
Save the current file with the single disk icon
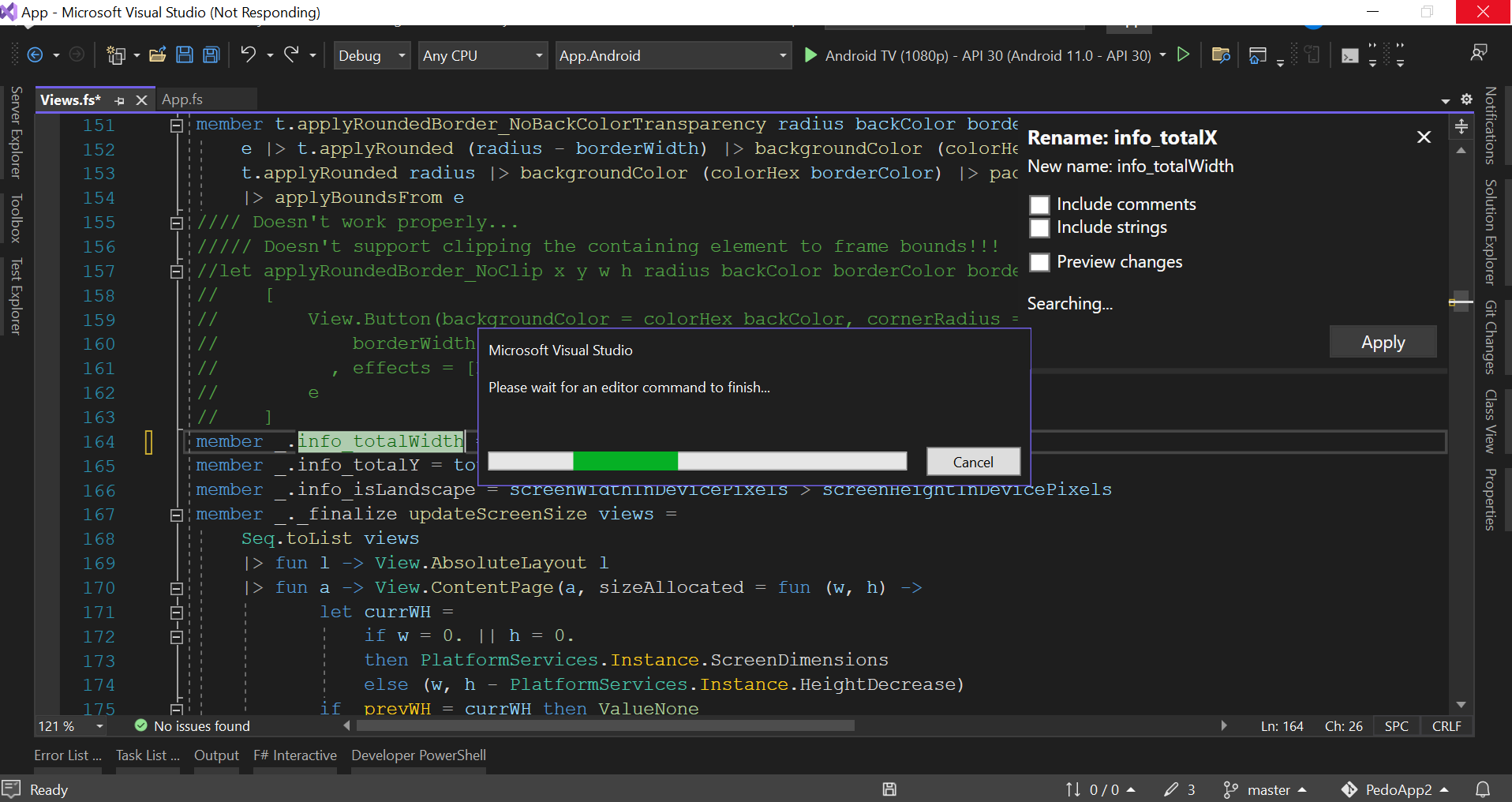(185, 54)
